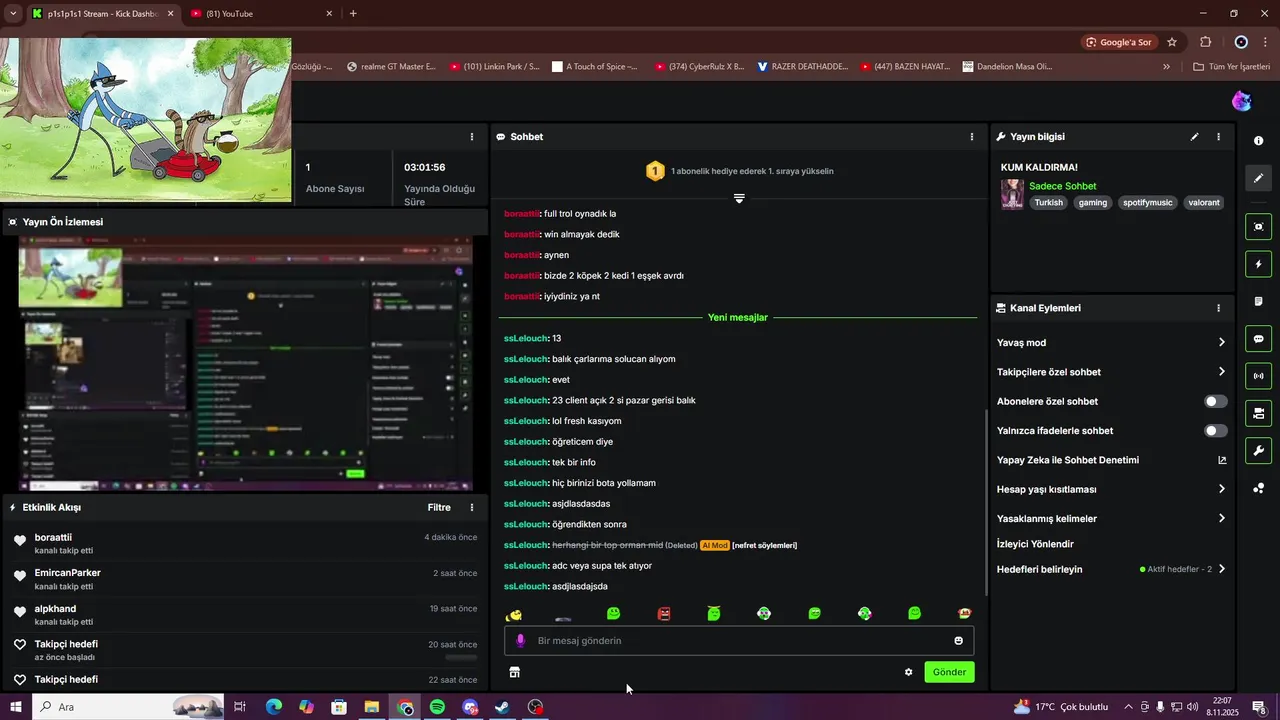Expand Hesap yaşı kısıtlaması option

point(1221,490)
